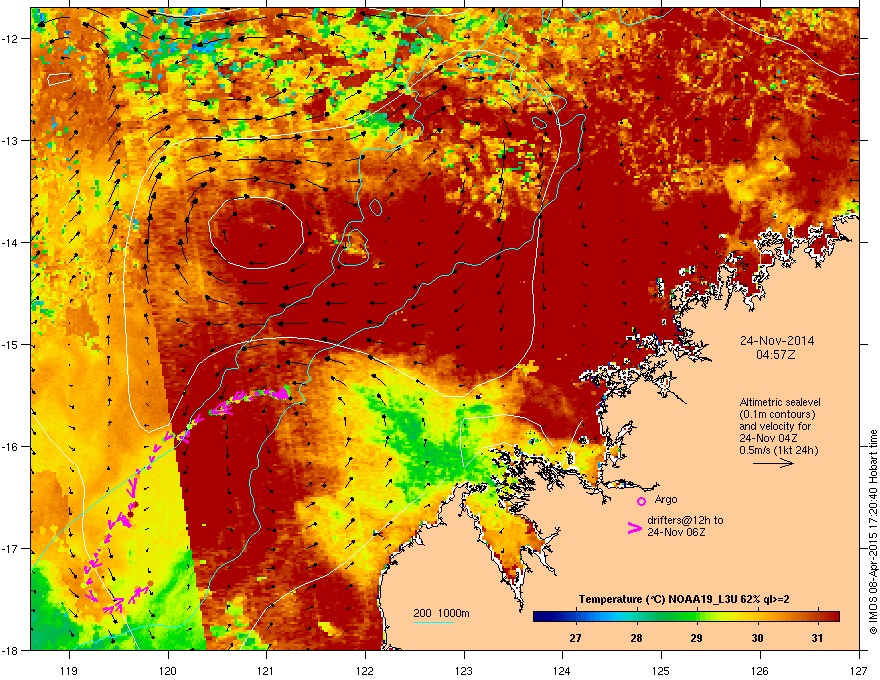
Task: Click the Temperature NOAA19_L3U colorbar title
Action: 684,599
